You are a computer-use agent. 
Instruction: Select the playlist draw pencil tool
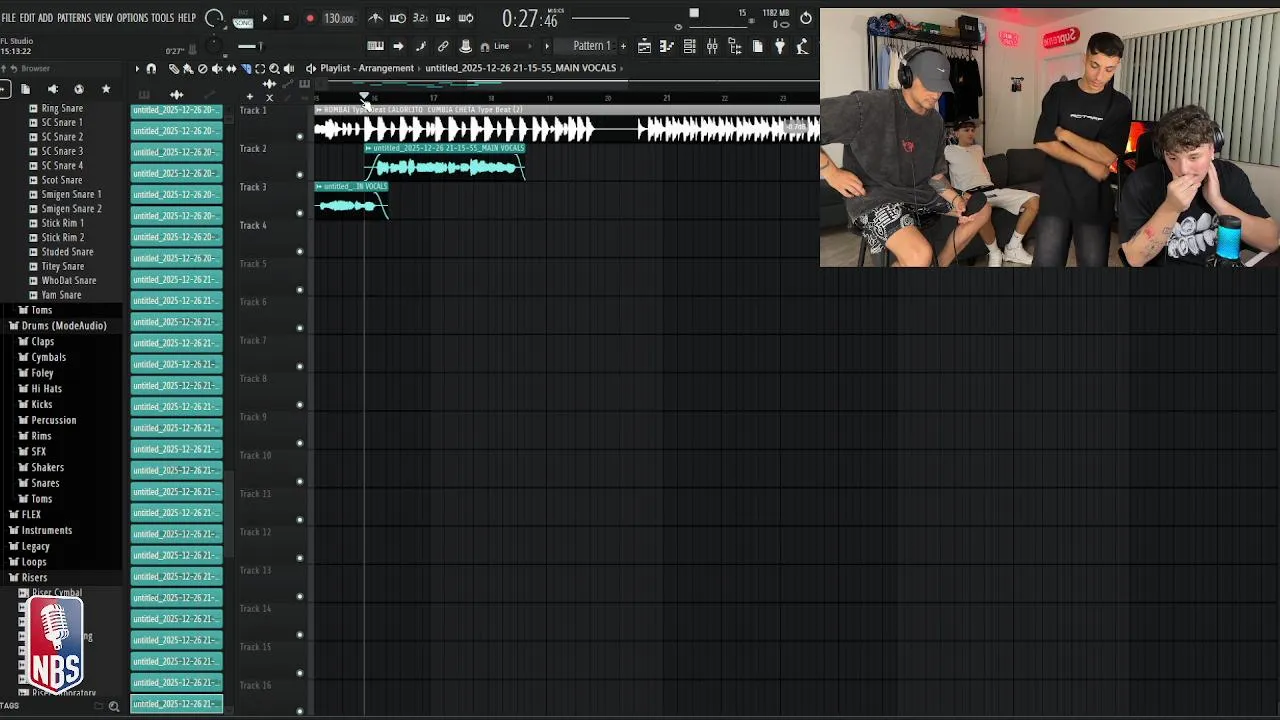[173, 68]
